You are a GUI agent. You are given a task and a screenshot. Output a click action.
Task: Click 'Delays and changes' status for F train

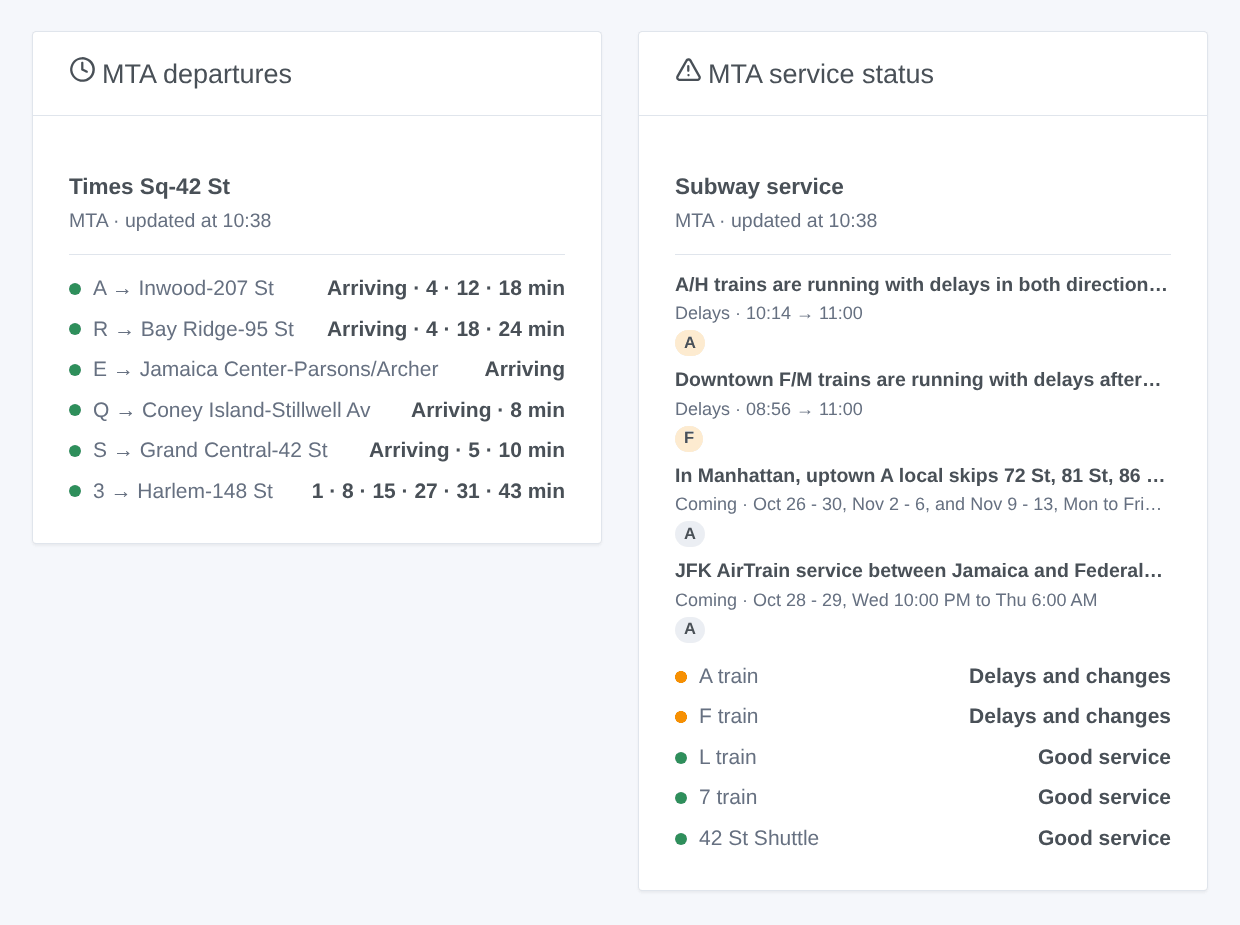1070,717
